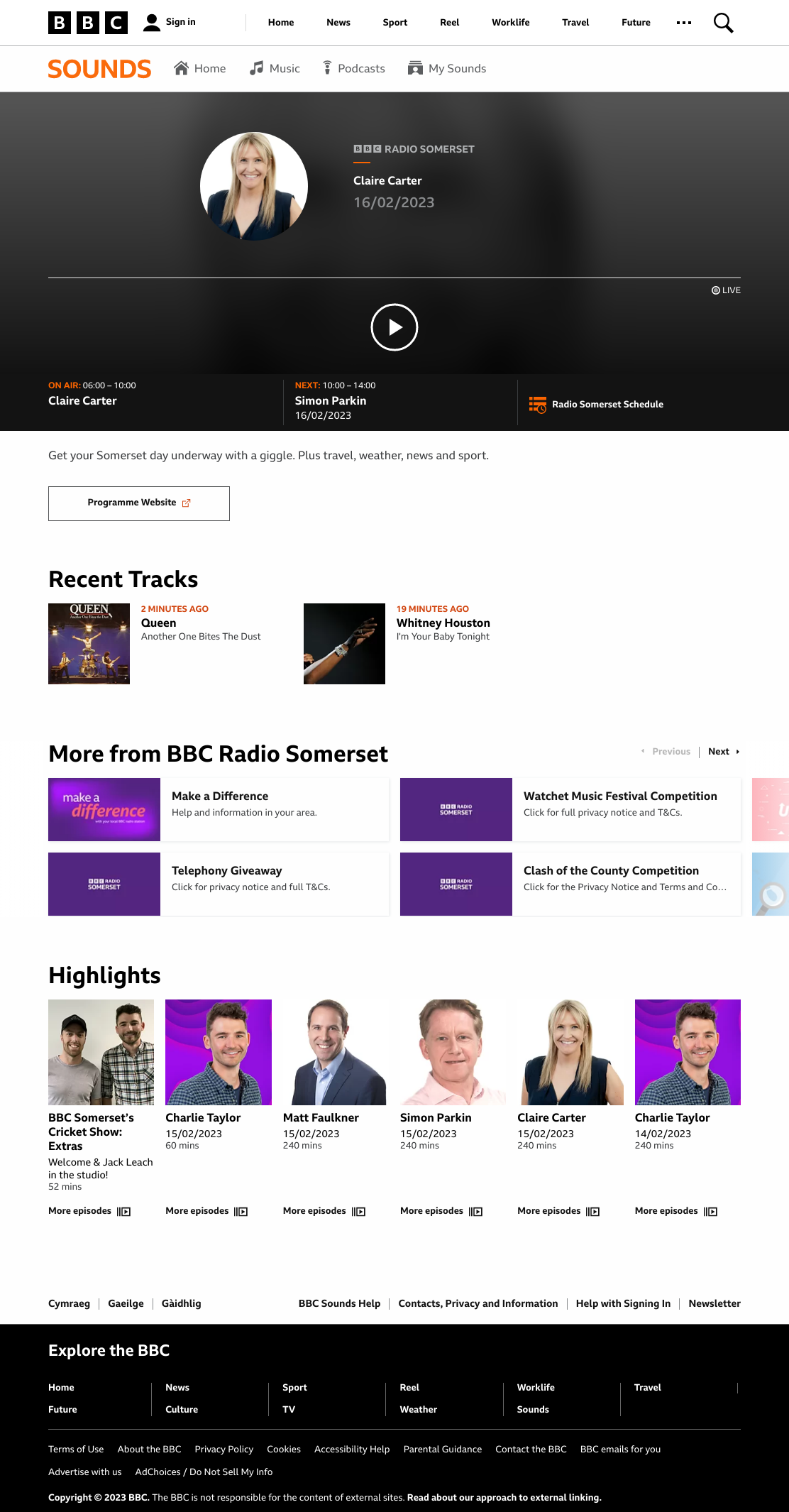789x1512 pixels.
Task: Switch language to Gaeilge
Action: click(x=126, y=1303)
